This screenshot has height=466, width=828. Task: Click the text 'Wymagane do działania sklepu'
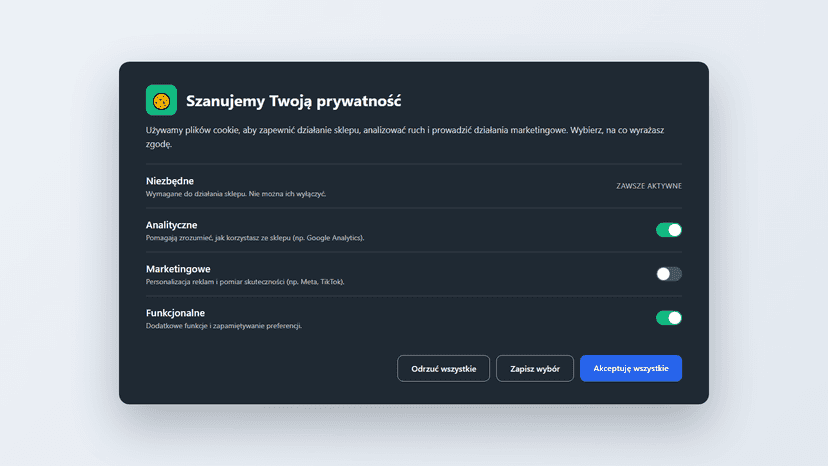click(x=196, y=194)
